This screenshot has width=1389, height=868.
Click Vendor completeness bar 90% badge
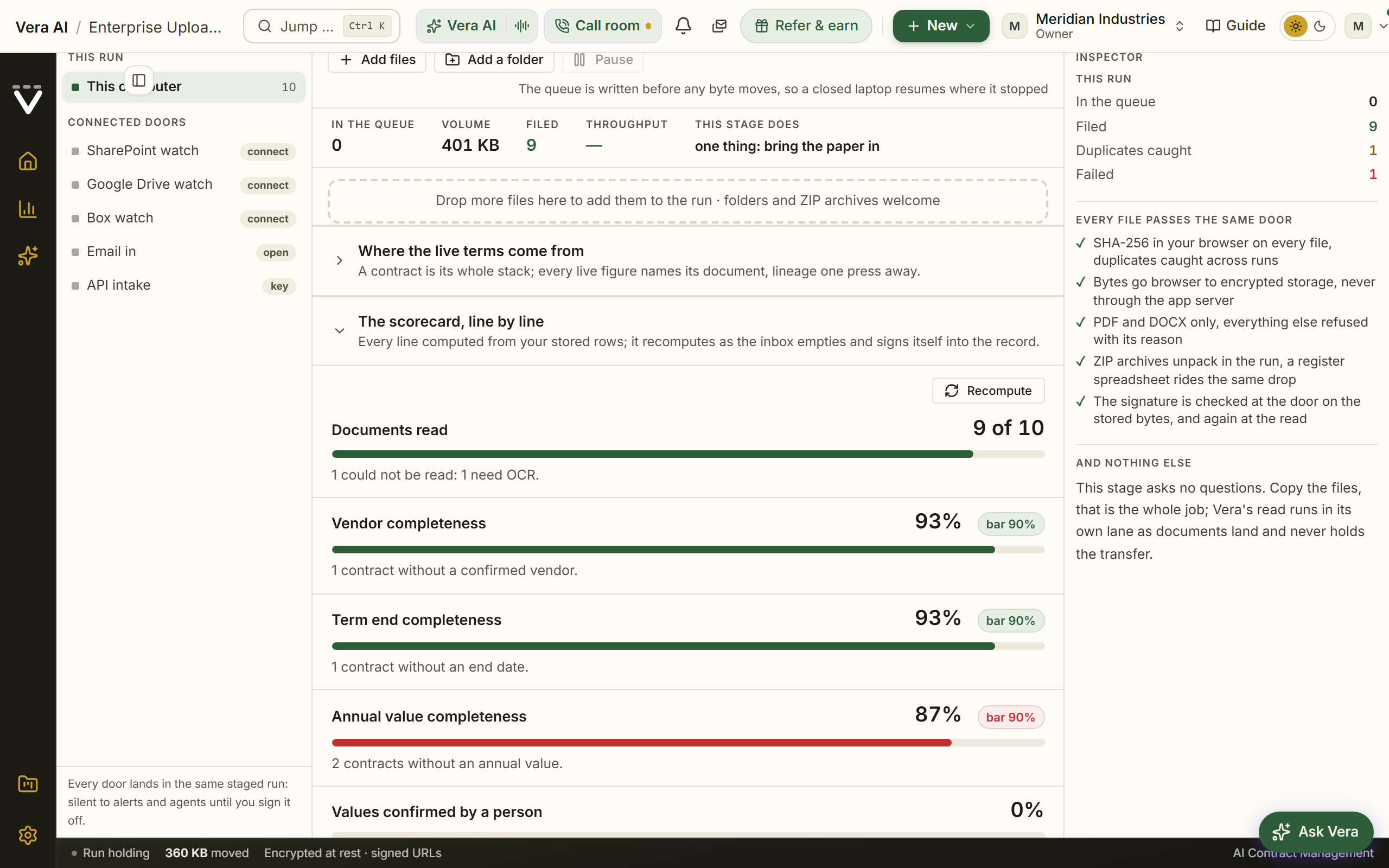tap(1010, 524)
